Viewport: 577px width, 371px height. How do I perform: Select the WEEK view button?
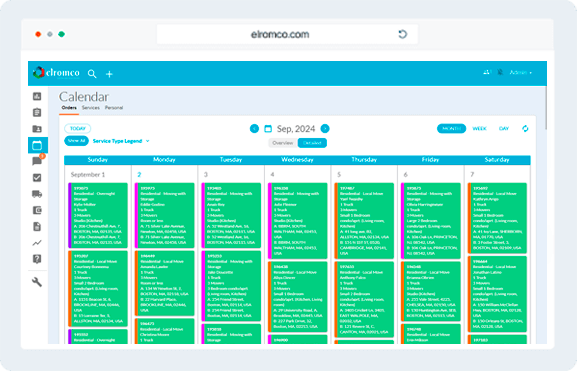point(479,128)
